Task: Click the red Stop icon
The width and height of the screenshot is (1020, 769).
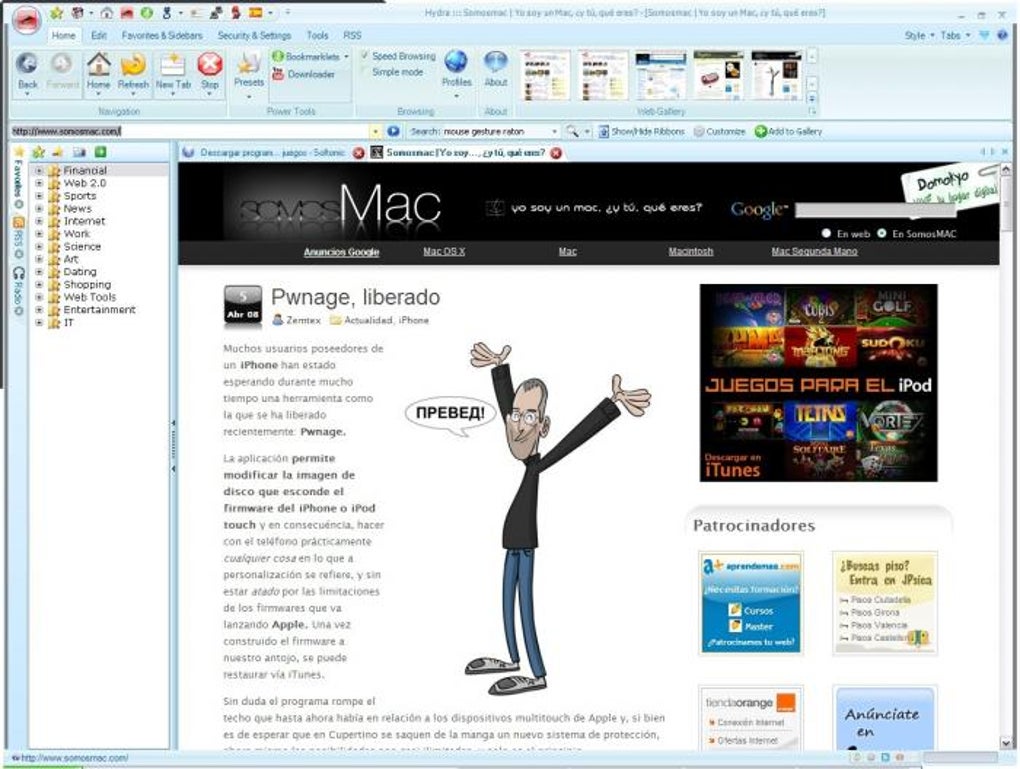Action: tap(209, 64)
